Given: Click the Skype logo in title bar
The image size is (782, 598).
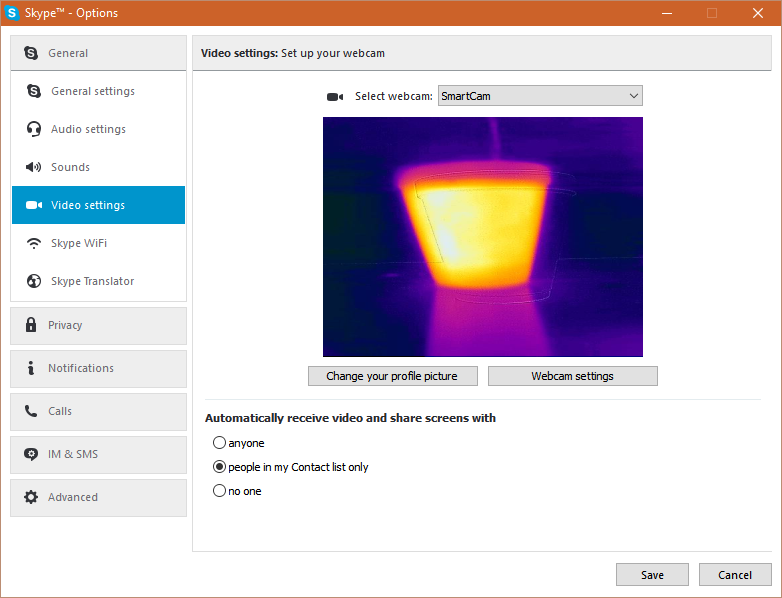Looking at the screenshot, I should coord(12,13).
